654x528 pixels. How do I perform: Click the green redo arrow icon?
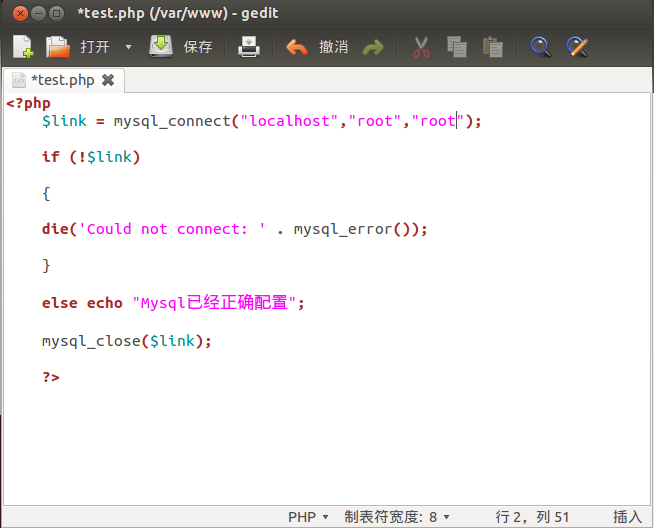click(372, 48)
